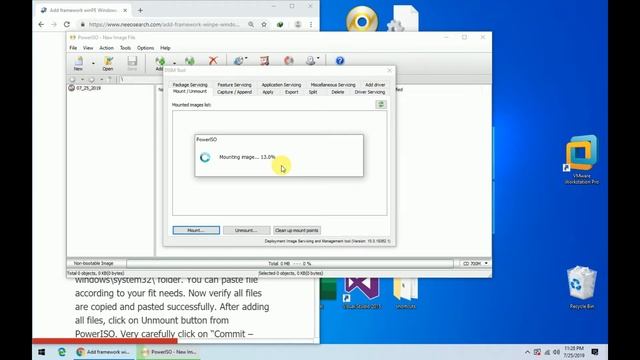Click the Windows Start button
Viewport: 640px width, 360px height.
pyautogui.click(x=42, y=352)
